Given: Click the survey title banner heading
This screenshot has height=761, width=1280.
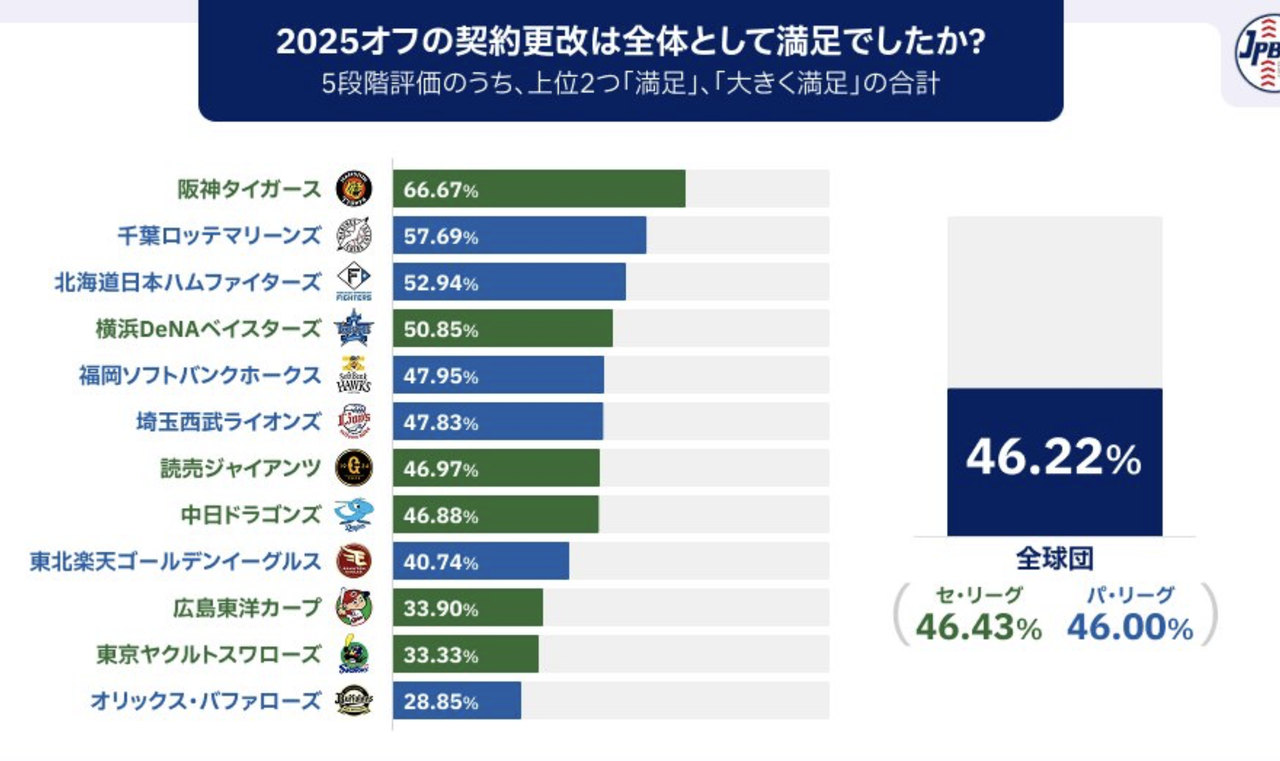Looking at the screenshot, I should coord(631,42).
